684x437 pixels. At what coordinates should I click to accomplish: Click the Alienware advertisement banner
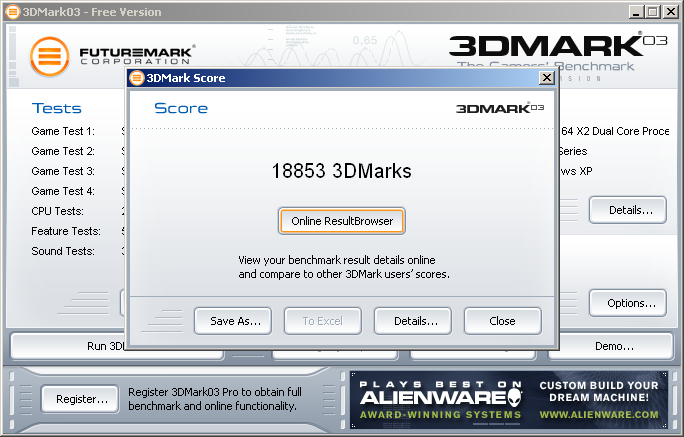(x=509, y=399)
